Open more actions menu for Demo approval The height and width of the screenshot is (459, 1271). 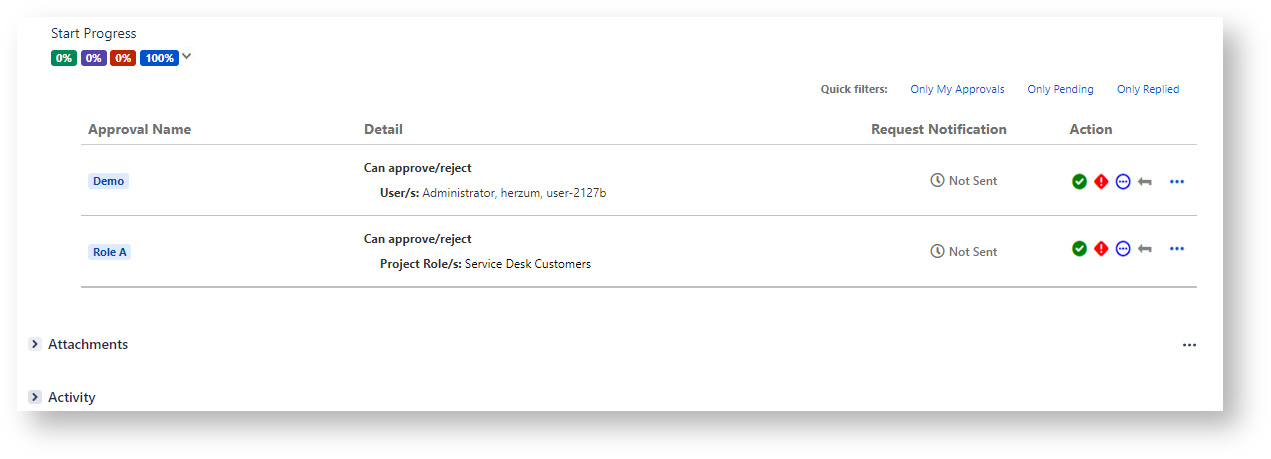click(x=1176, y=182)
